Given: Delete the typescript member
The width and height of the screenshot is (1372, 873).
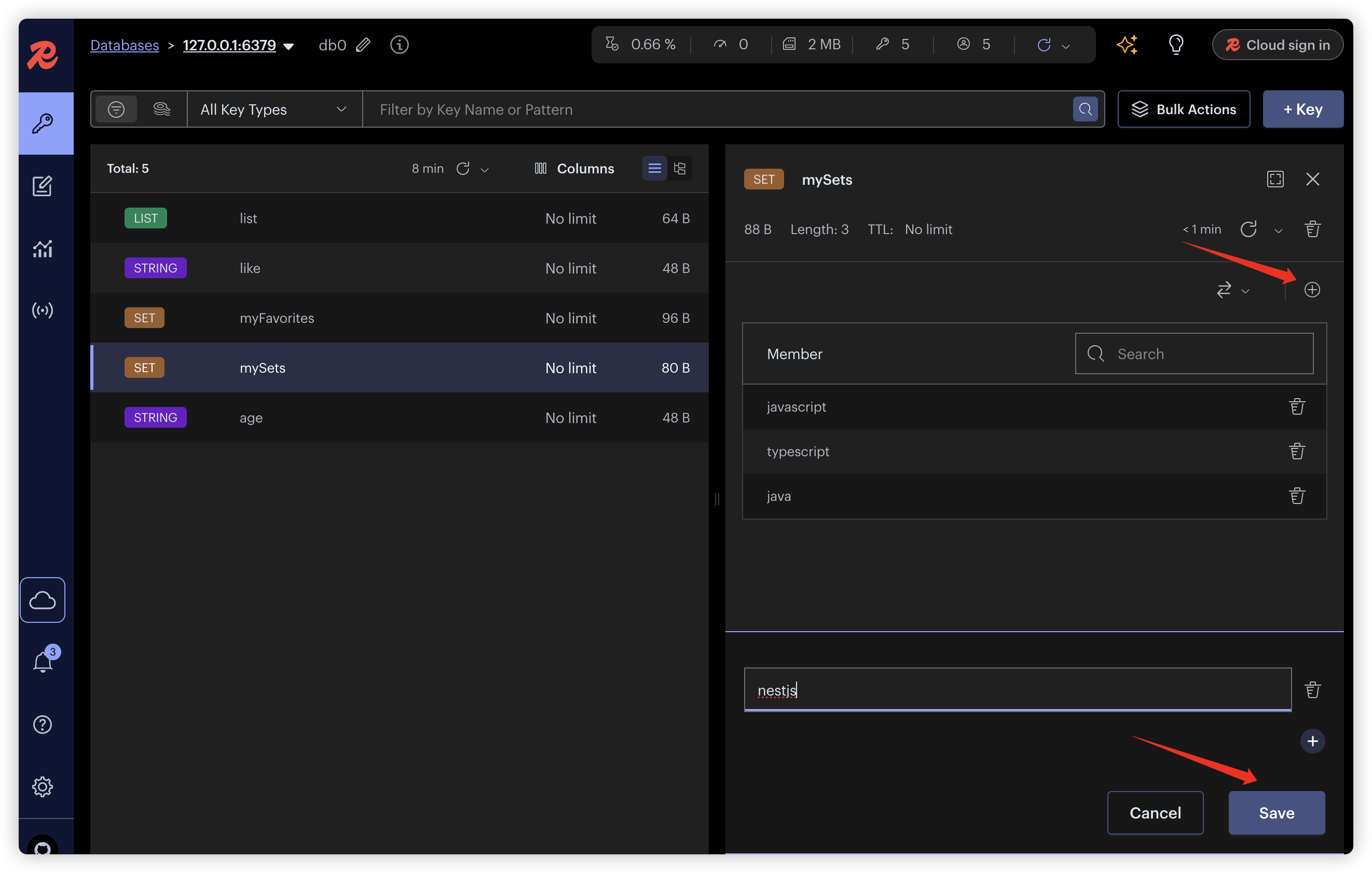Looking at the screenshot, I should 1297,452.
